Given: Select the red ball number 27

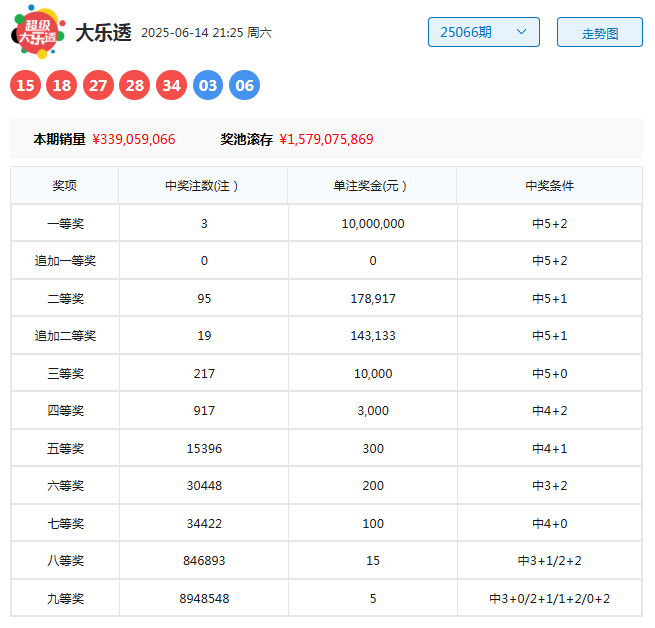Looking at the screenshot, I should 98,85.
